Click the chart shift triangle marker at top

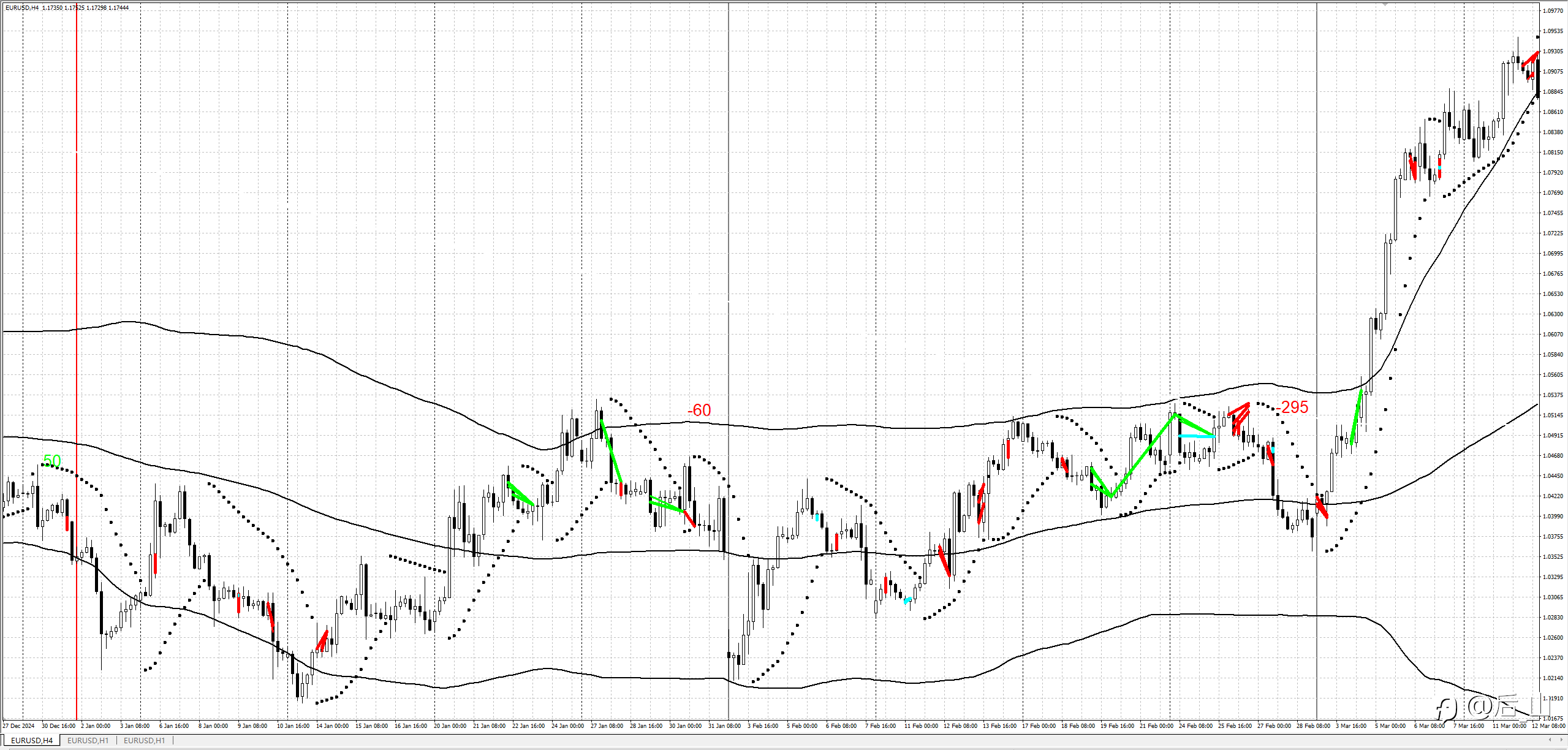pyautogui.click(x=1384, y=4)
